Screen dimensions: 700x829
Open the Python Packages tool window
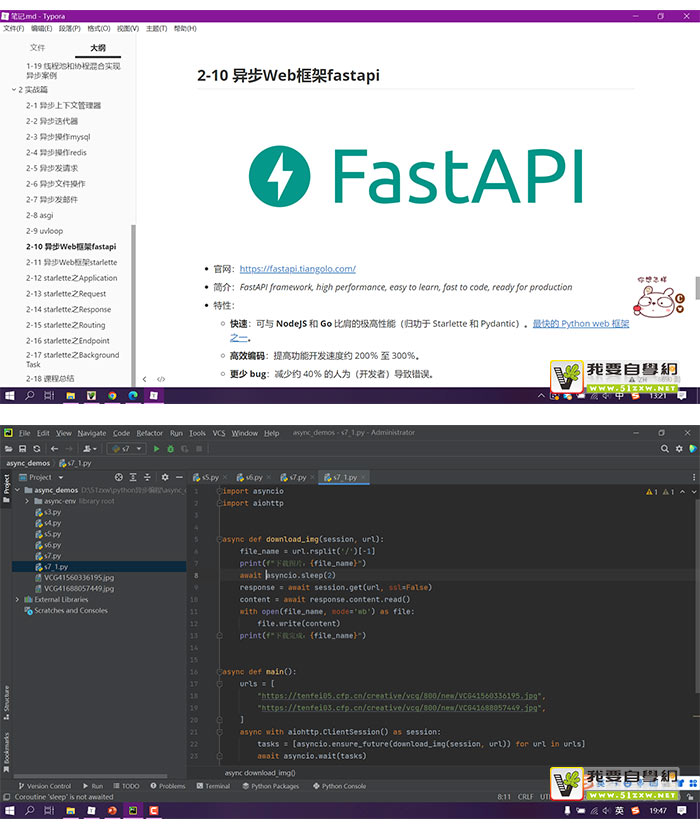[271, 786]
